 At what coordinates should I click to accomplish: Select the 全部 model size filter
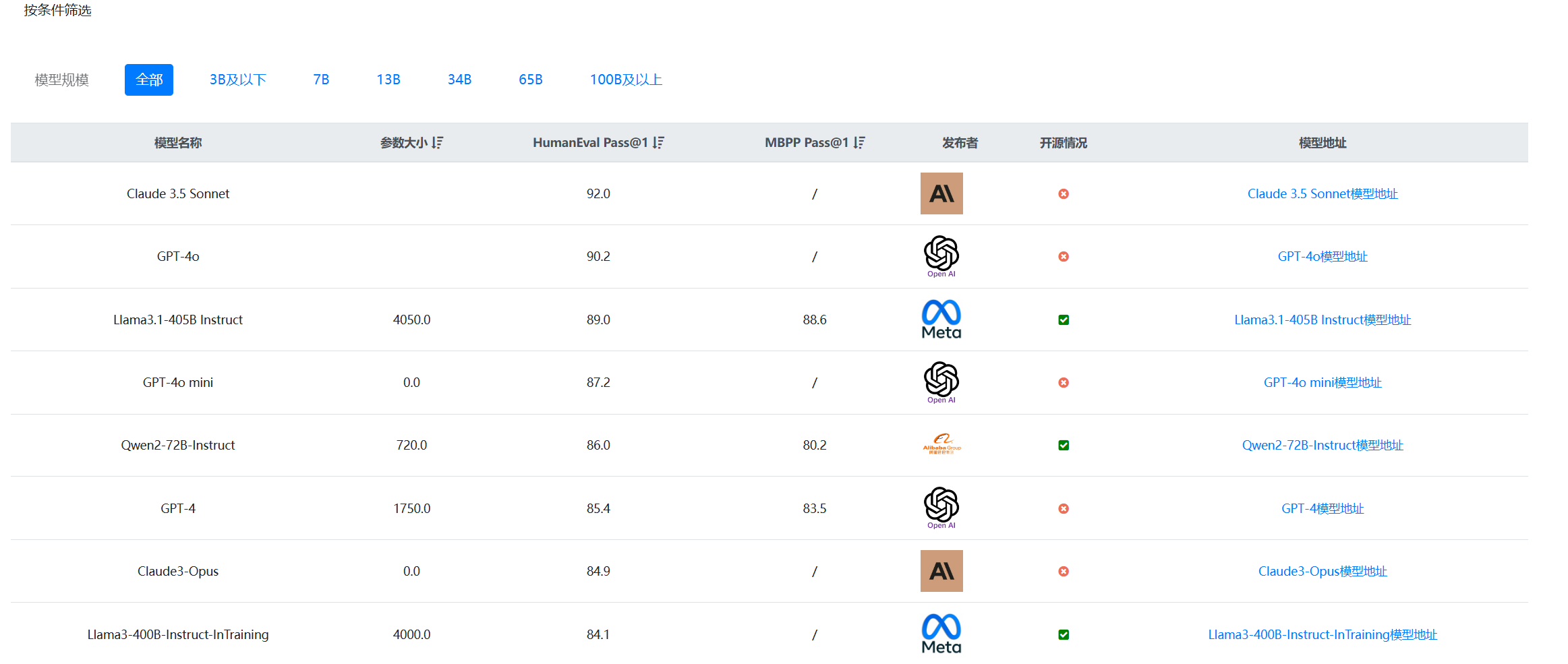click(149, 80)
